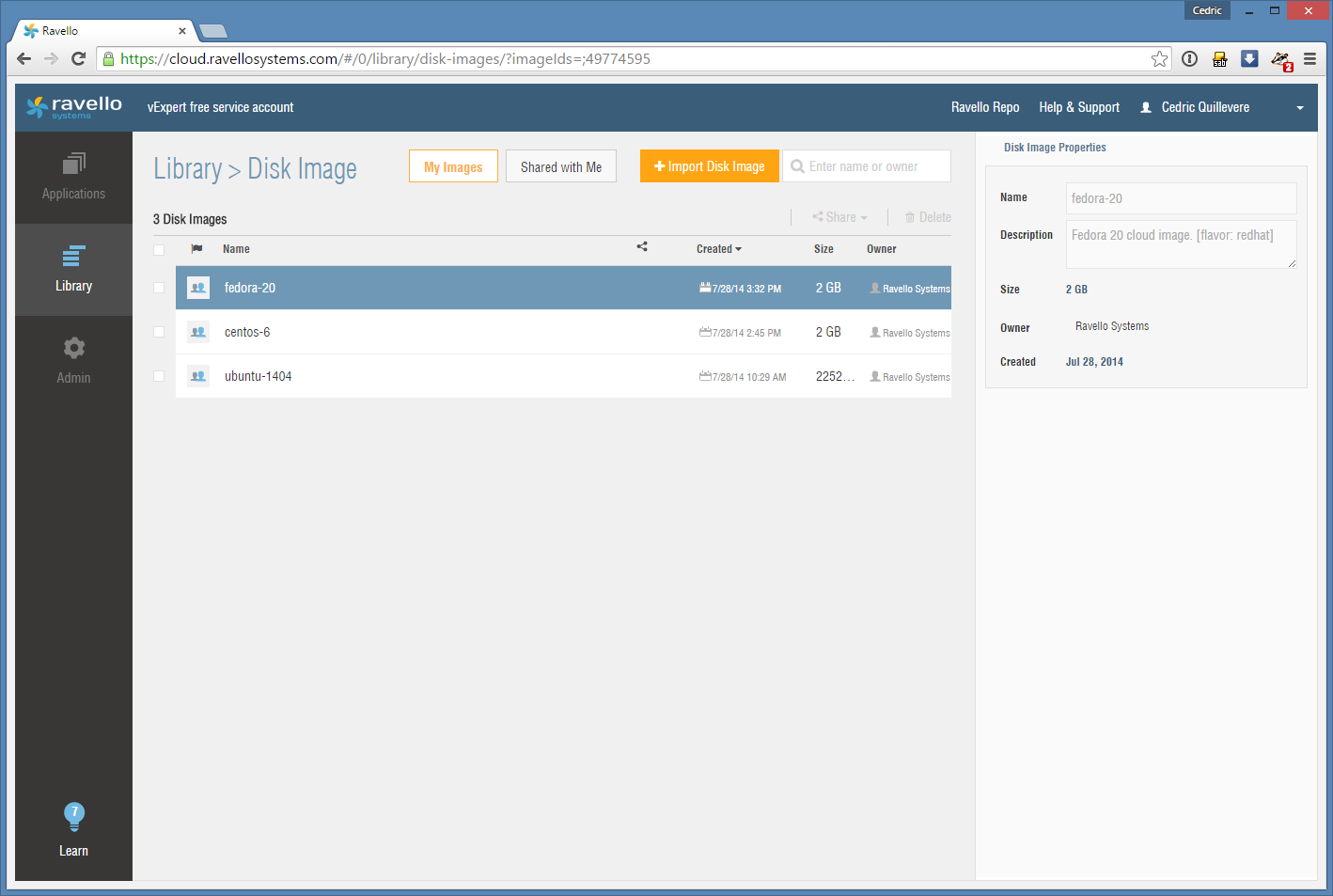Reload the page in the browser
This screenshot has height=896, width=1333.
[79, 59]
